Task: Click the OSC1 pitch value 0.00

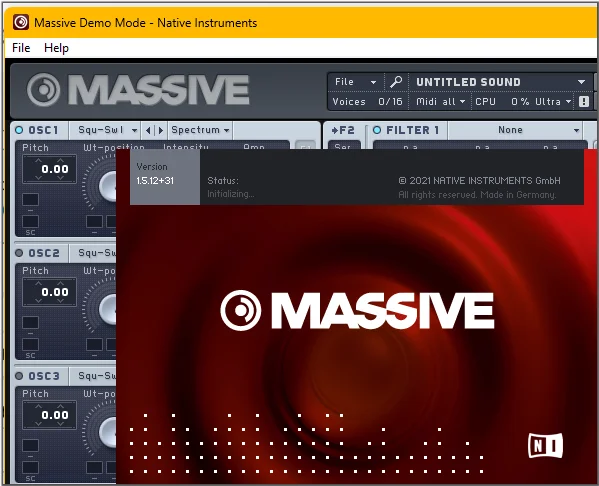Action: click(x=55, y=169)
